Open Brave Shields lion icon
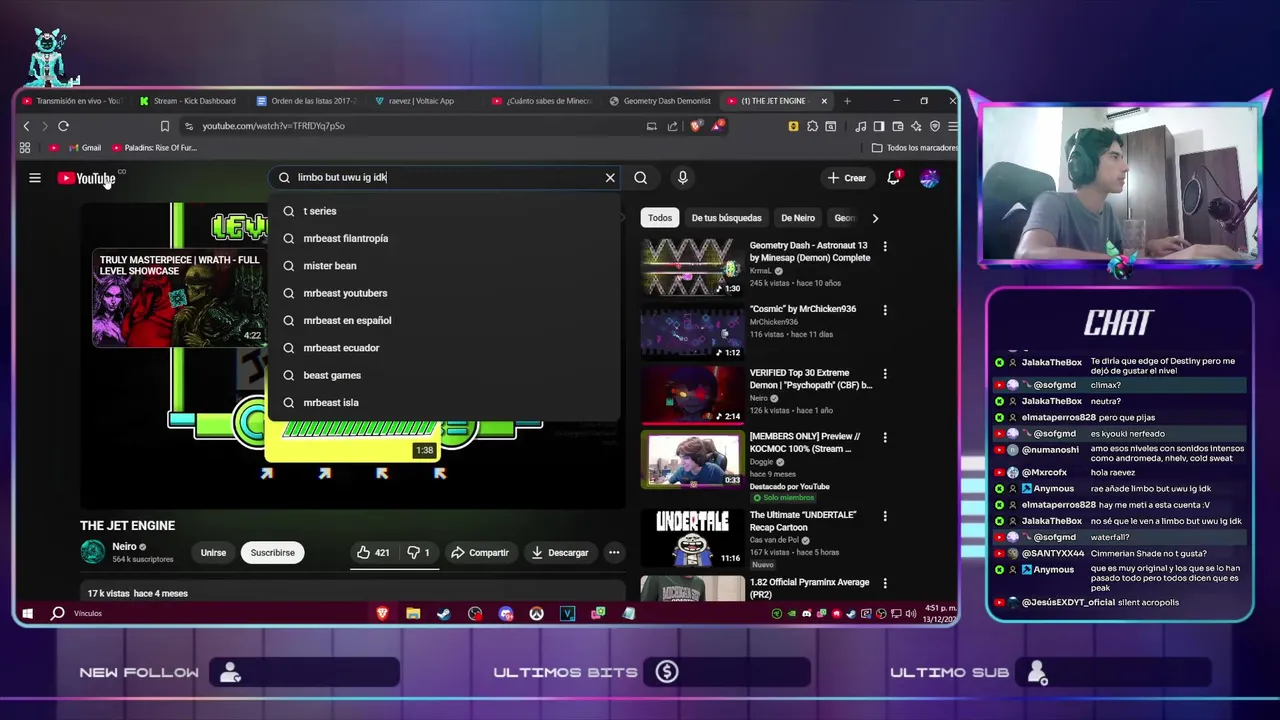Viewport: 1280px width, 720px height. (x=696, y=126)
